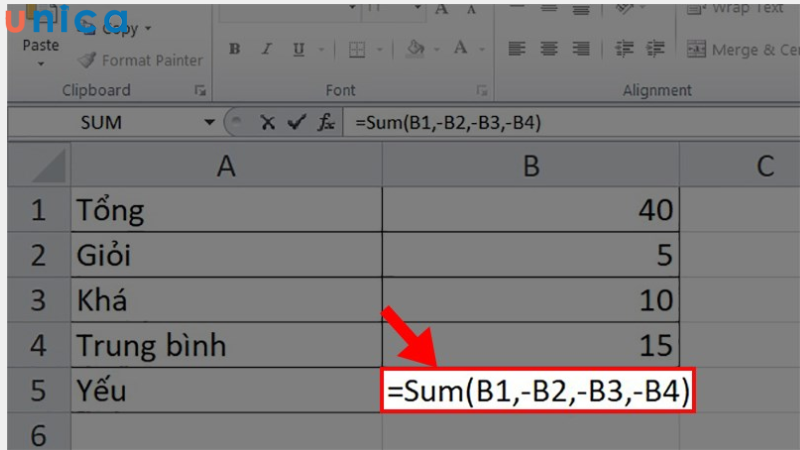Viewport: 800px width, 450px height.
Task: Enable Wrap Text
Action: pos(735,9)
